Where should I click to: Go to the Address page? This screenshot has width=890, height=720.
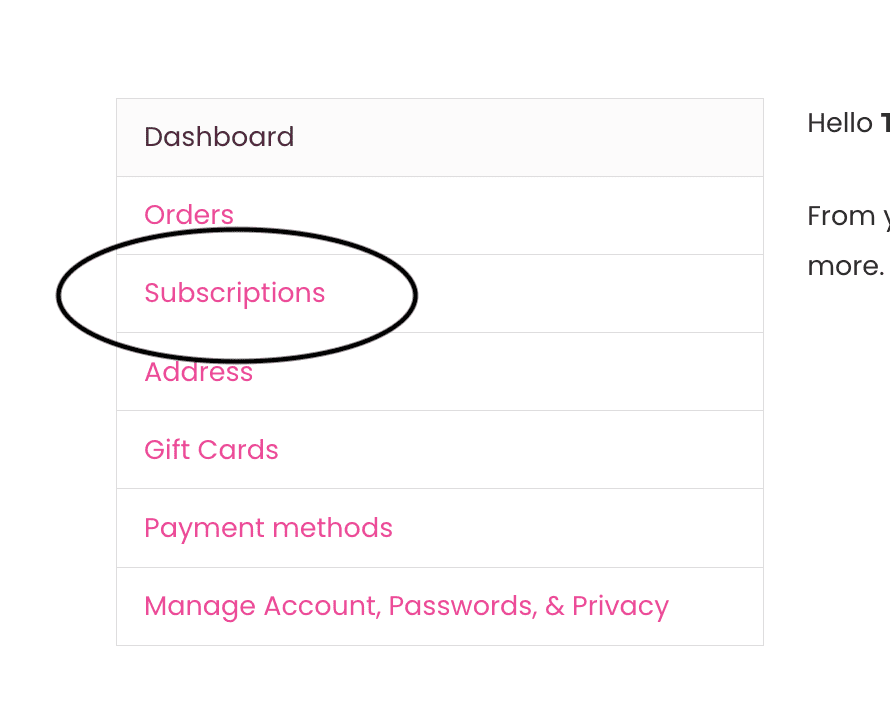click(198, 372)
